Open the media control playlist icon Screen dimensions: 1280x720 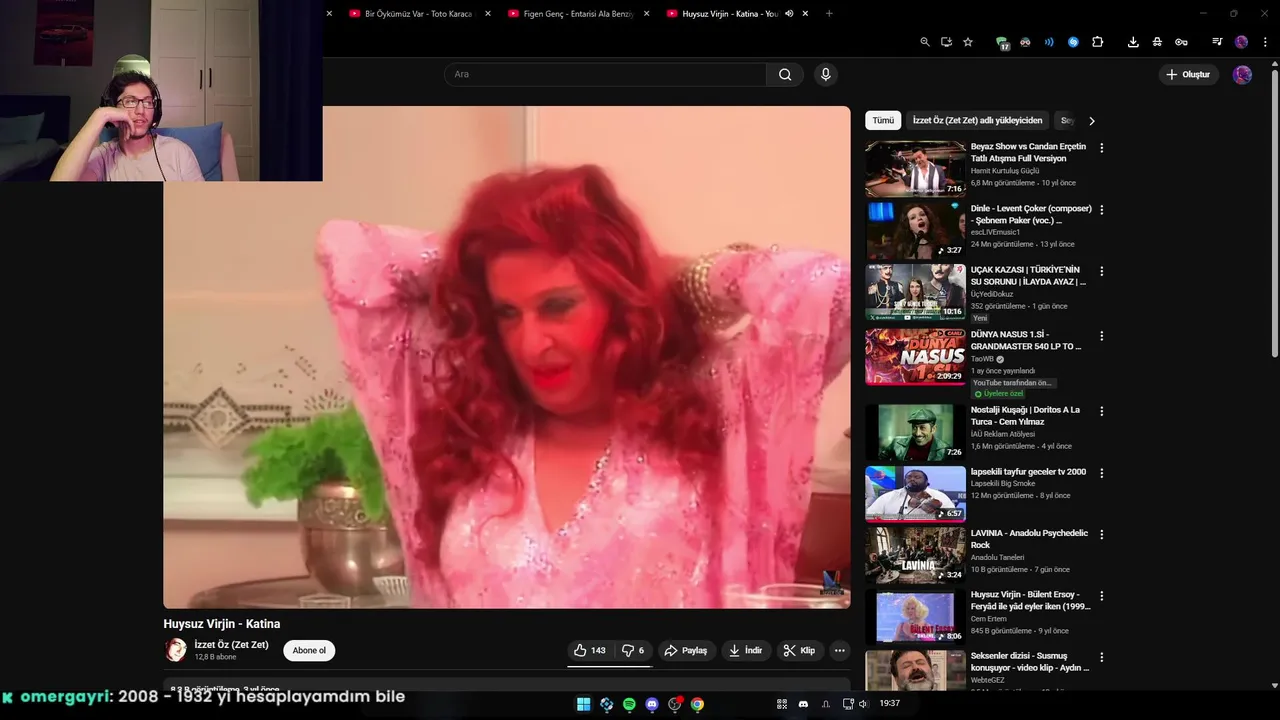tap(1217, 42)
